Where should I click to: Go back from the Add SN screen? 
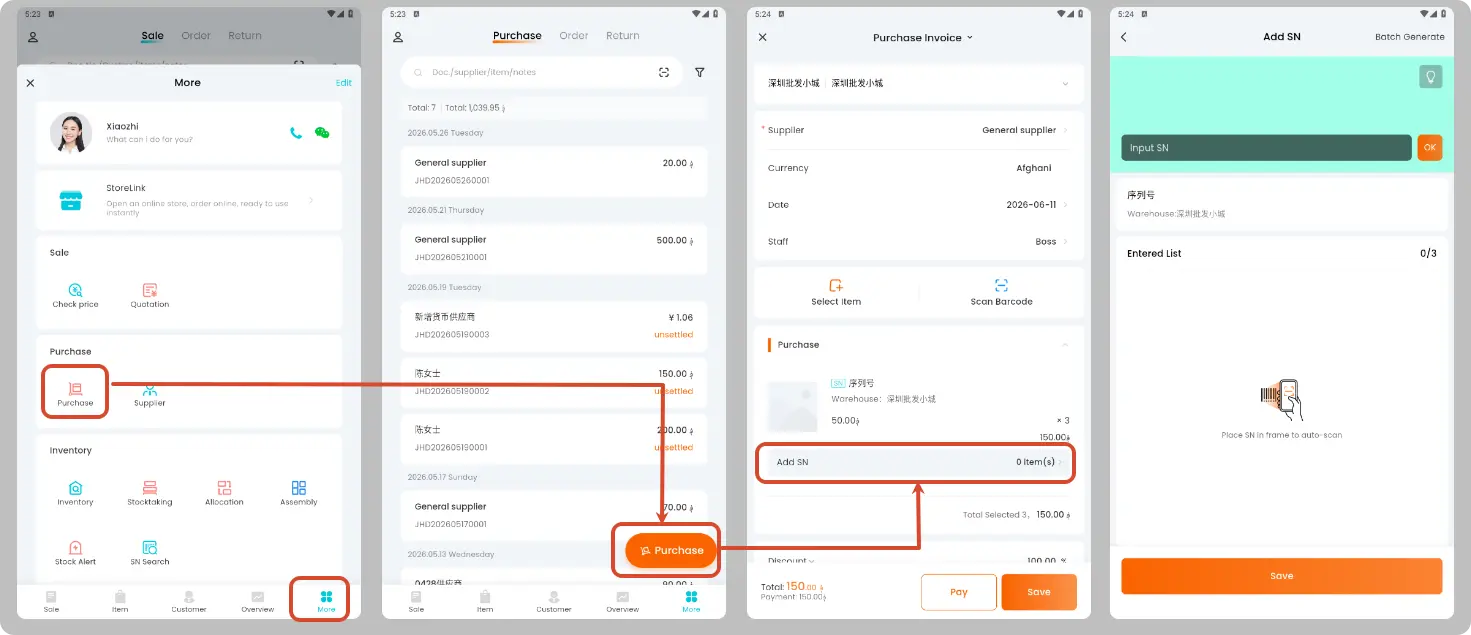pyautogui.click(x=1124, y=37)
